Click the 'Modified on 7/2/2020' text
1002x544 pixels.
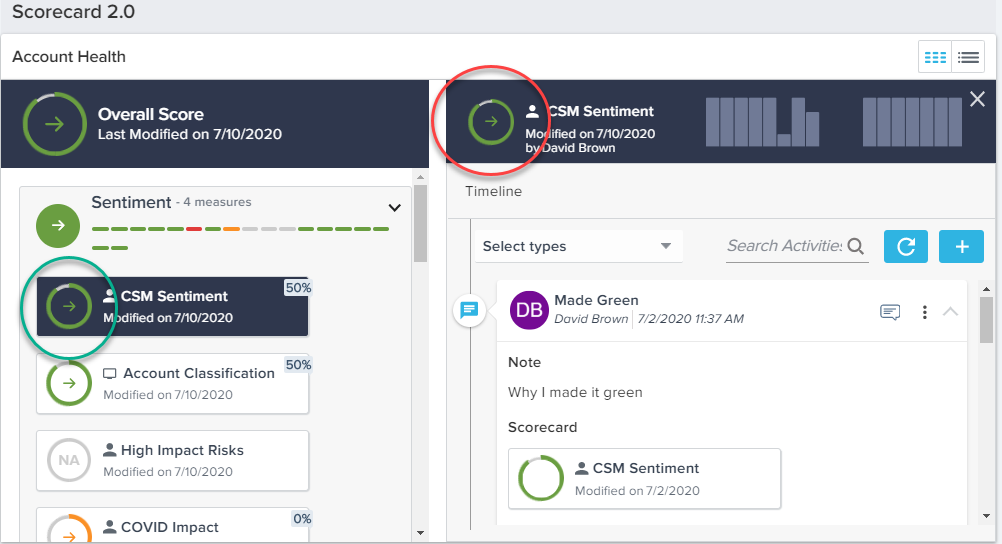point(637,491)
